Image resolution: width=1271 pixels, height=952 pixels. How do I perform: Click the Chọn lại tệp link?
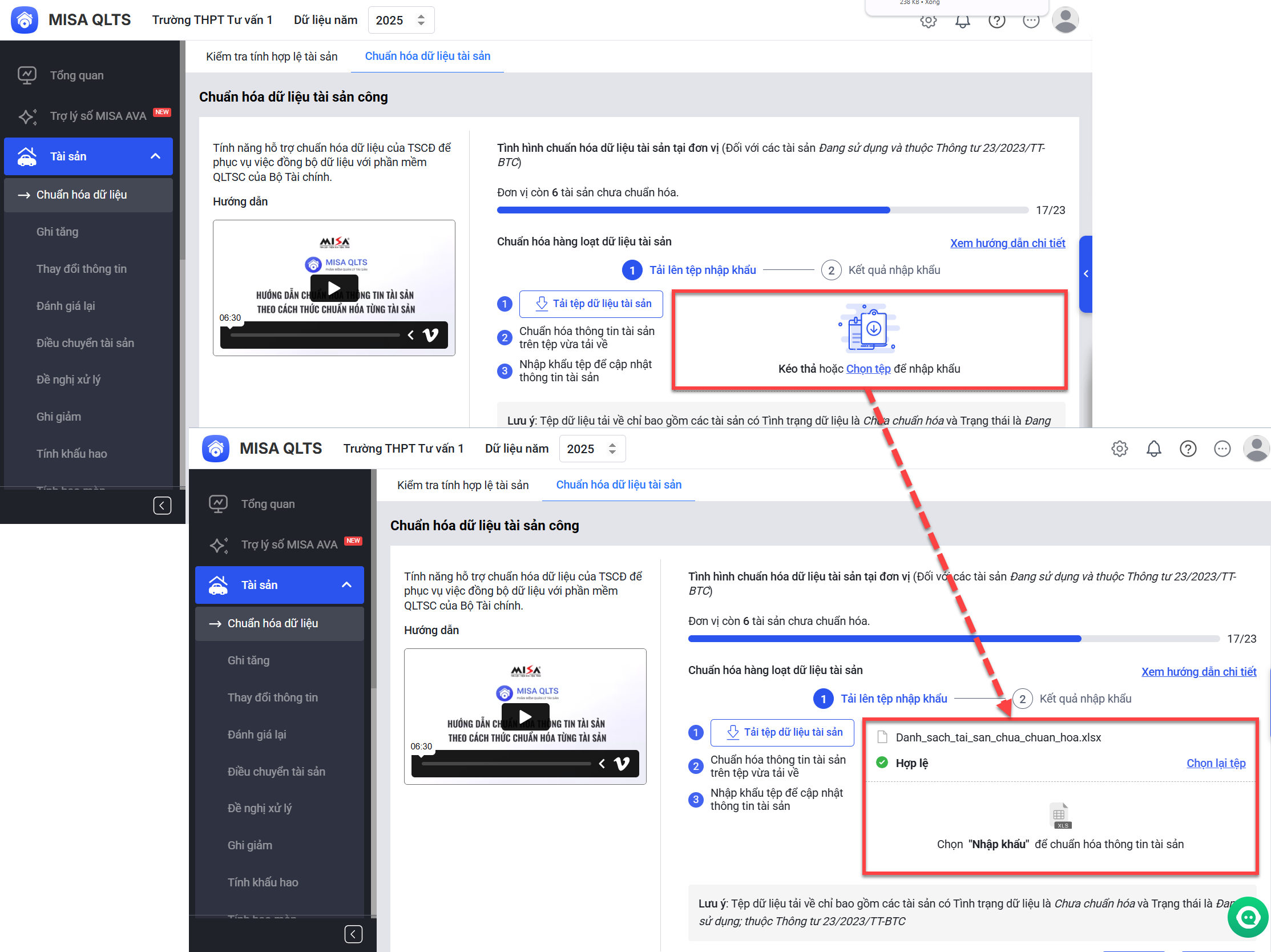[1215, 763]
